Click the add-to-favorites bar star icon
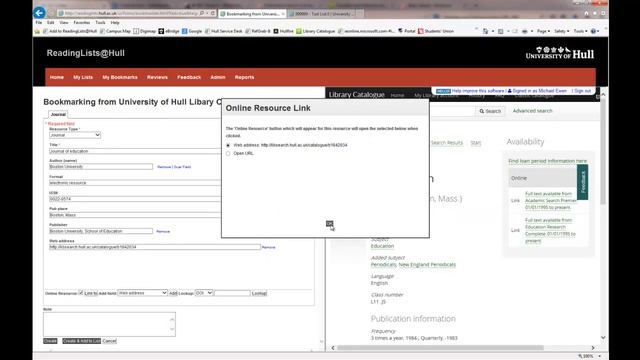The height and width of the screenshot is (360, 640). pyautogui.click(x=38, y=31)
